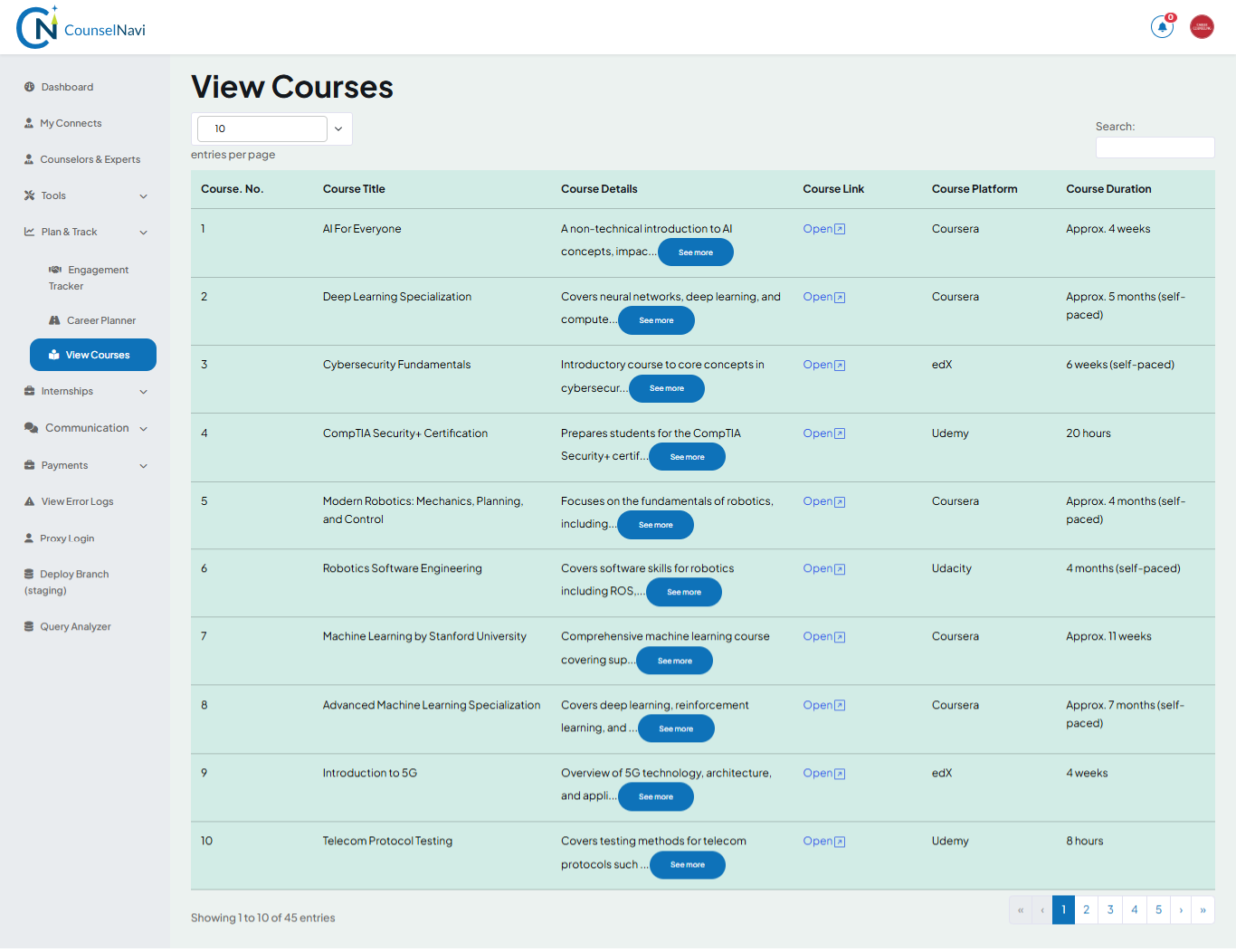
Task: Click the Plan & Track chart icon
Action: (x=28, y=231)
